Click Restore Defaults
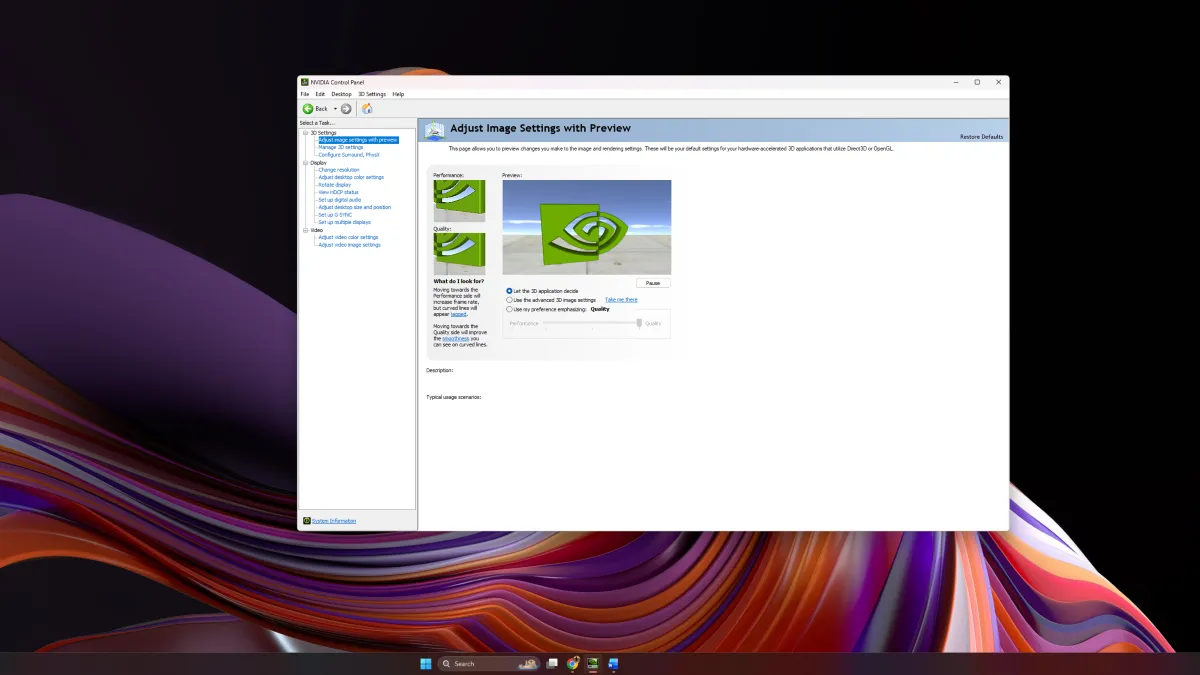Viewport: 1200px width, 675px height. click(x=981, y=136)
